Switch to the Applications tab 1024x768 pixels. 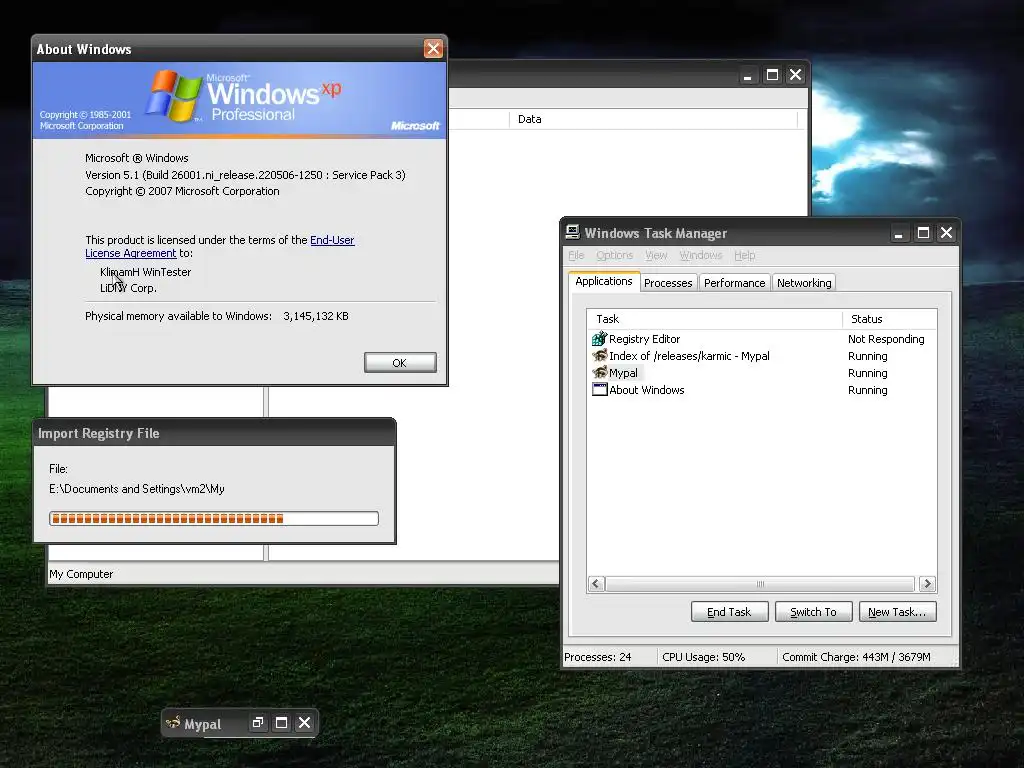[604, 281]
